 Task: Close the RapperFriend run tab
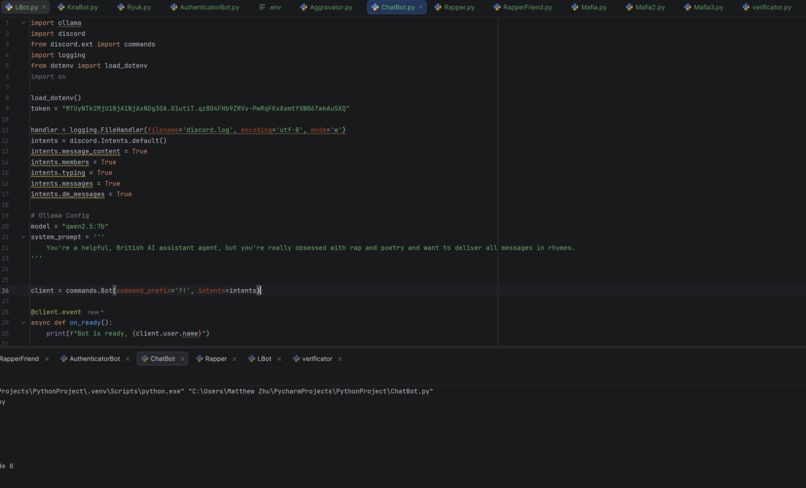[x=47, y=359]
